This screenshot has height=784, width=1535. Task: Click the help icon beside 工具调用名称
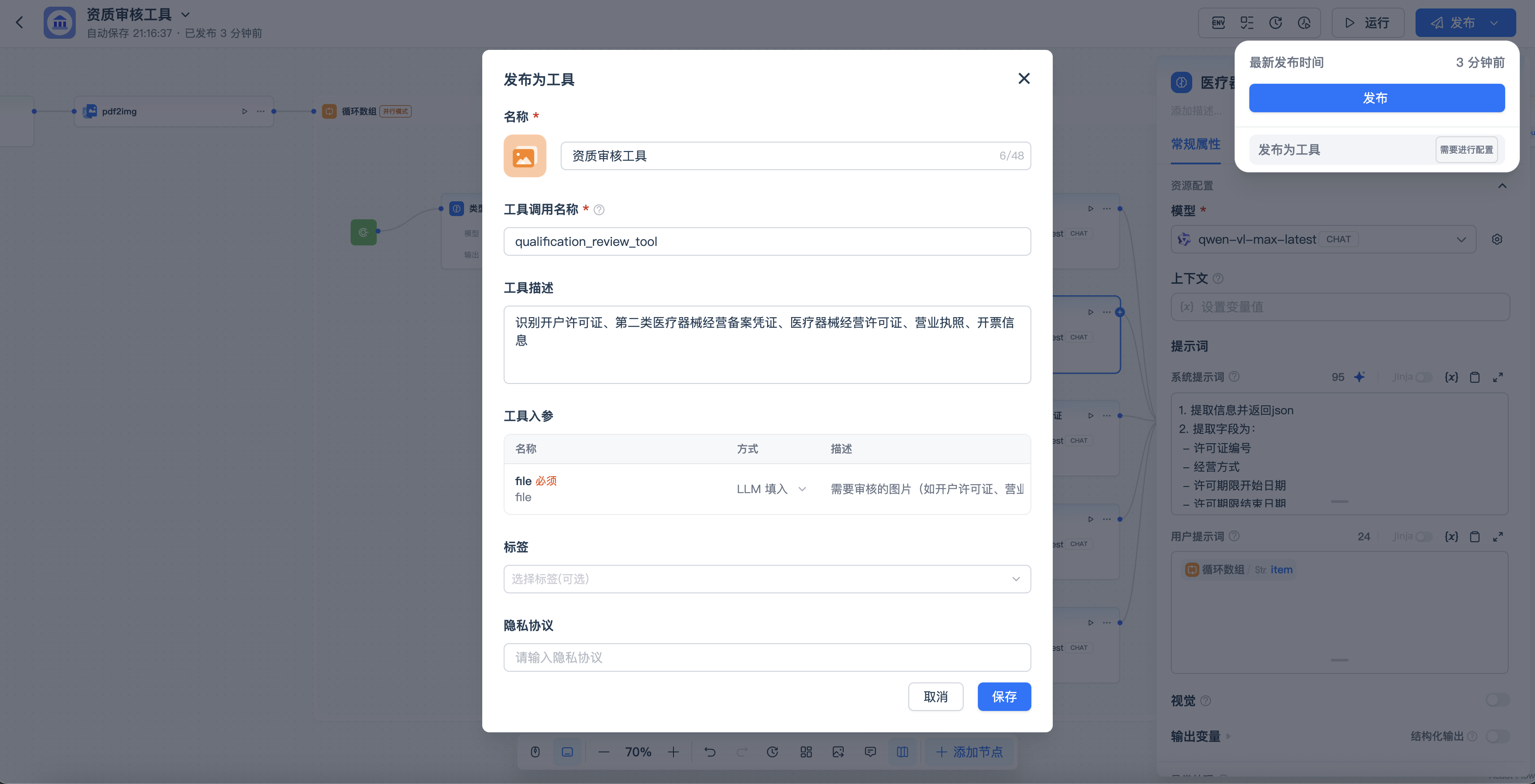tap(599, 210)
